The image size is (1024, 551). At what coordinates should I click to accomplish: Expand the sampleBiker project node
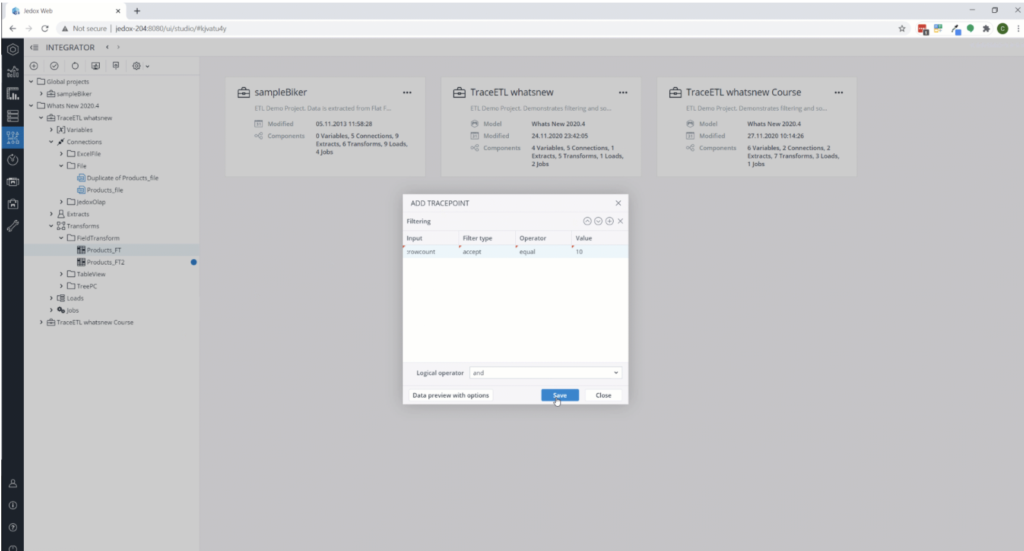coord(41,94)
